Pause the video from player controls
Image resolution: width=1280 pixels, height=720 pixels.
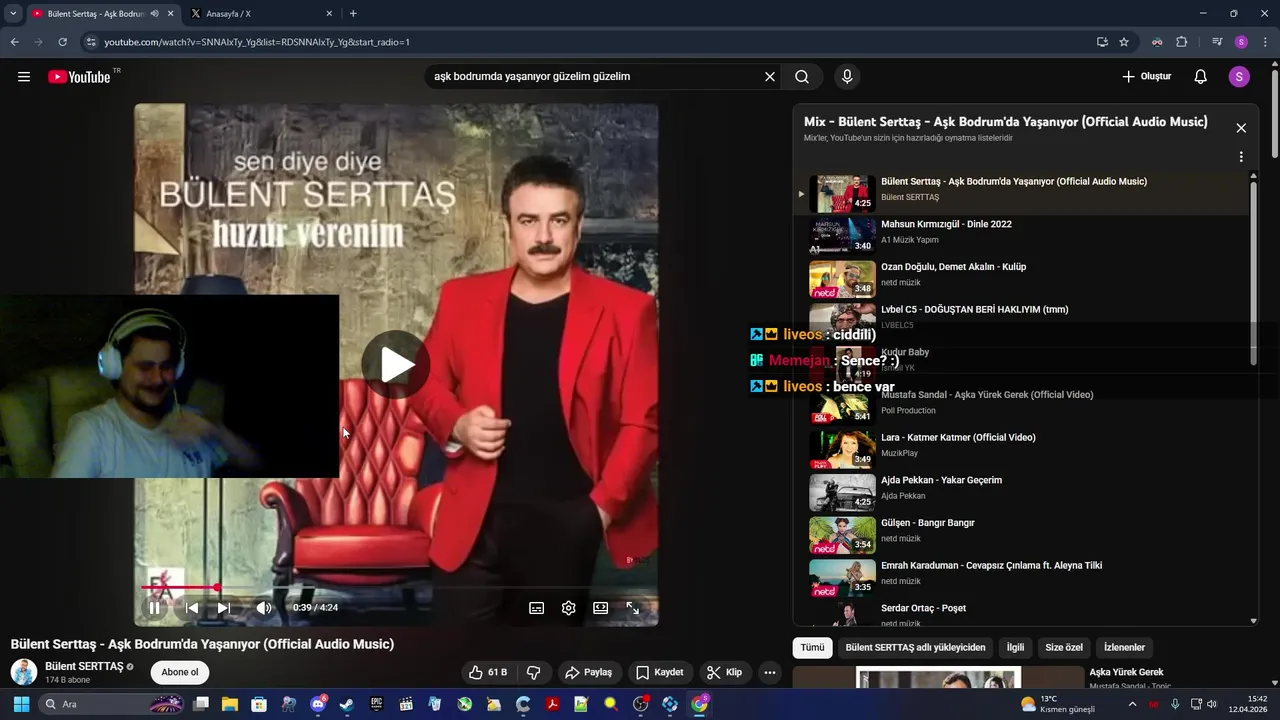155,608
